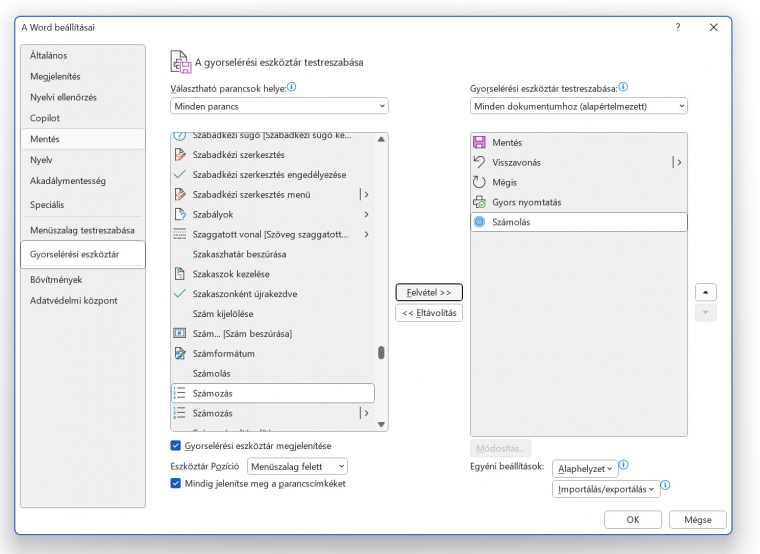Expand the Szabadkézi szerkesztés menü split arrow
The height and width of the screenshot is (554, 760).
364,194
